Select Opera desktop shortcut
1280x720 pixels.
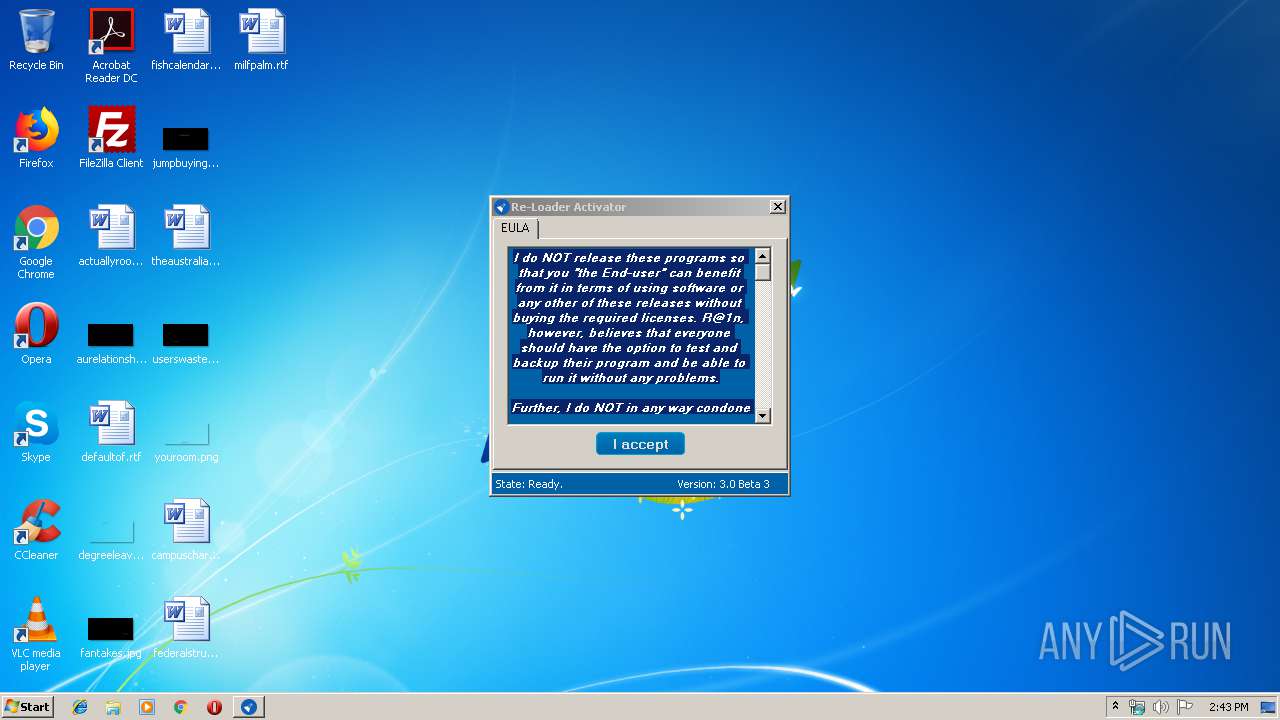(36, 335)
